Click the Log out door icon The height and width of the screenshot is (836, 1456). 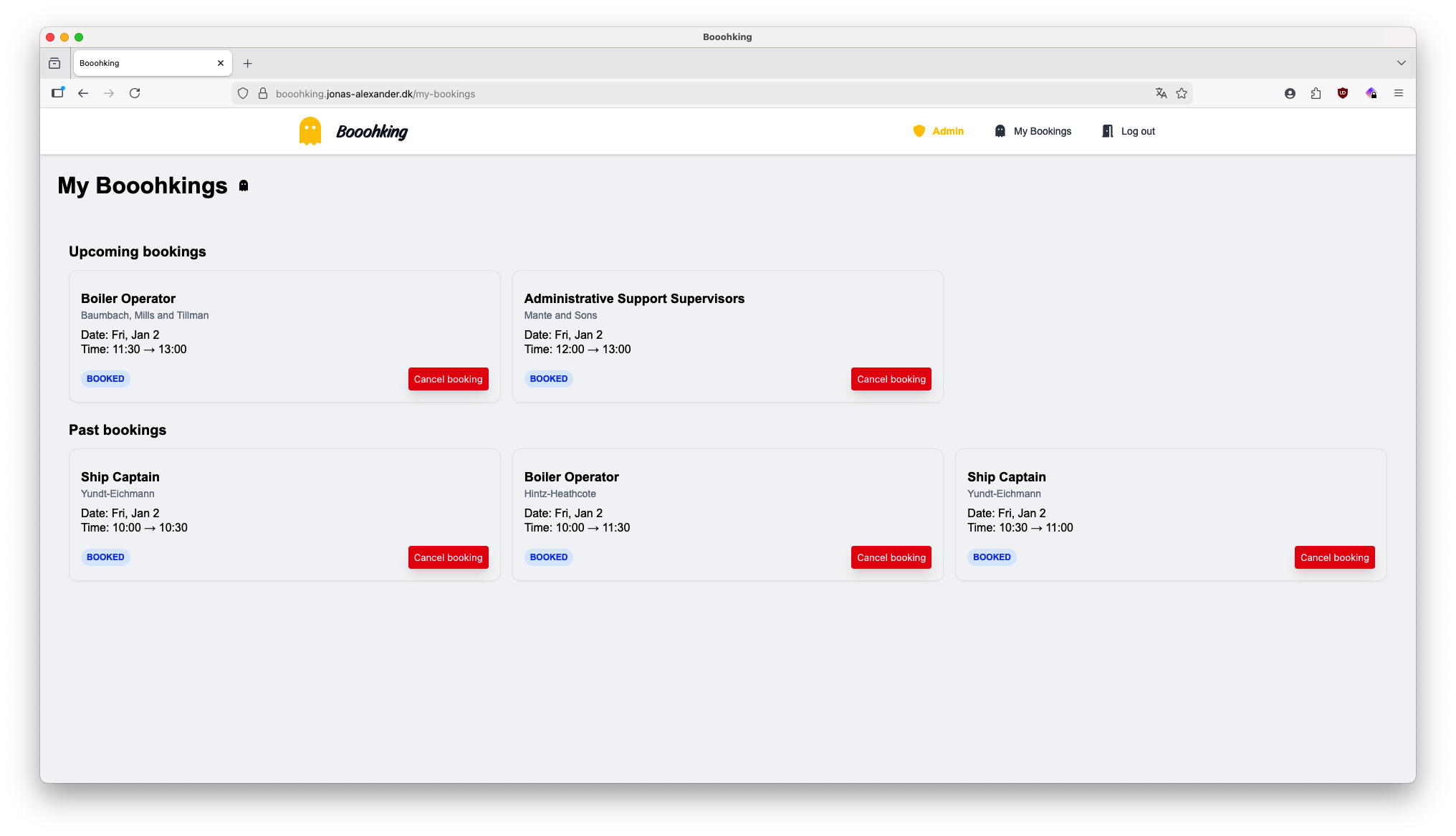[x=1107, y=131]
